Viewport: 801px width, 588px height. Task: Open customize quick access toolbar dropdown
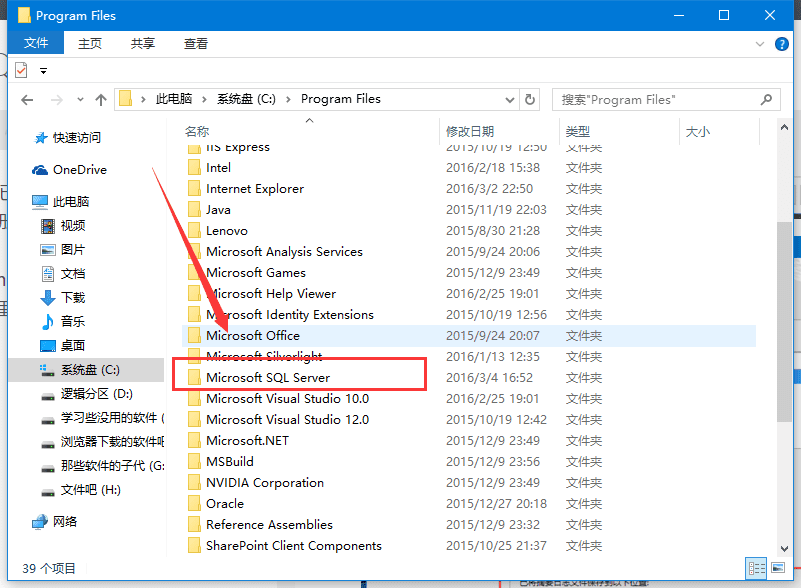[x=43, y=71]
